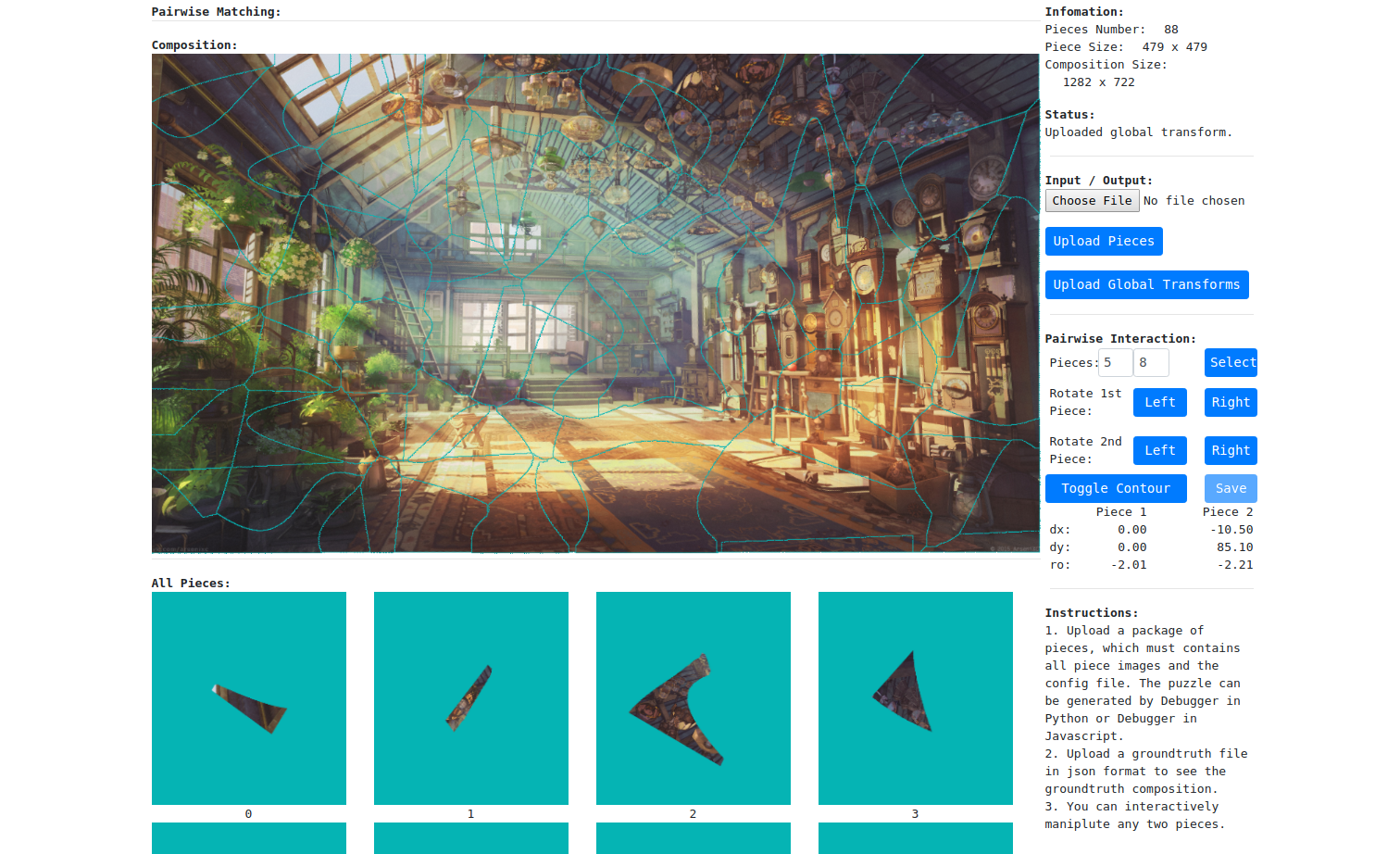Click the Pairwise Interaction heading

coord(1120,339)
